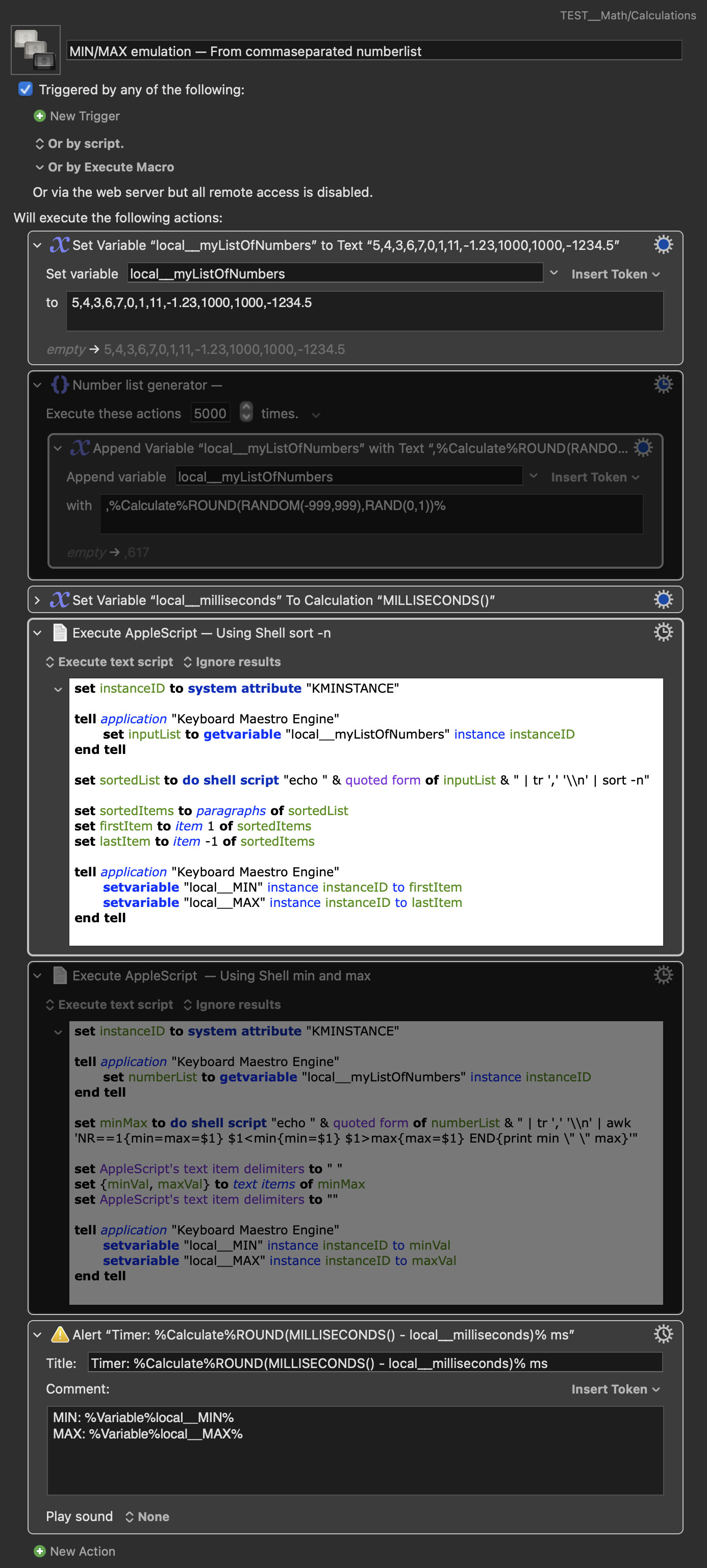Click the variable X icon of Set Variable myListOfNumbers
707x1568 pixels.
(60, 245)
